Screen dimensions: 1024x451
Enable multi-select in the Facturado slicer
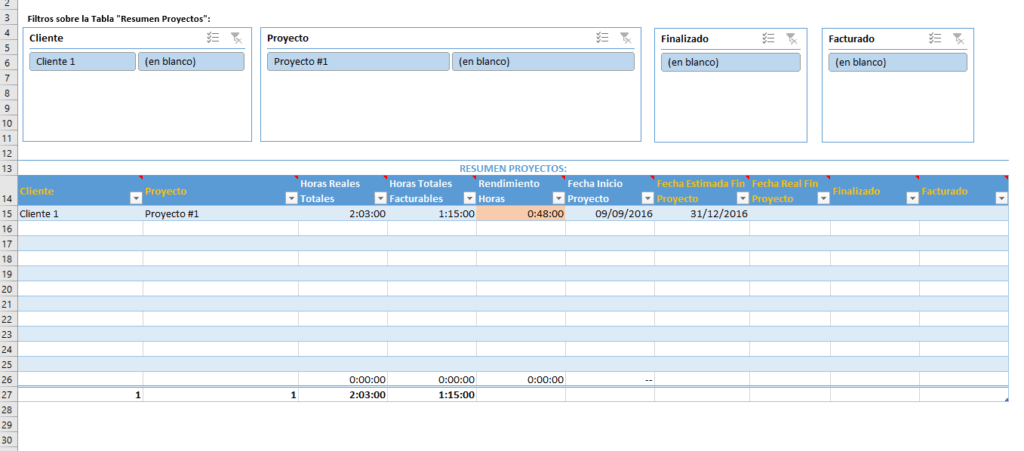click(935, 39)
